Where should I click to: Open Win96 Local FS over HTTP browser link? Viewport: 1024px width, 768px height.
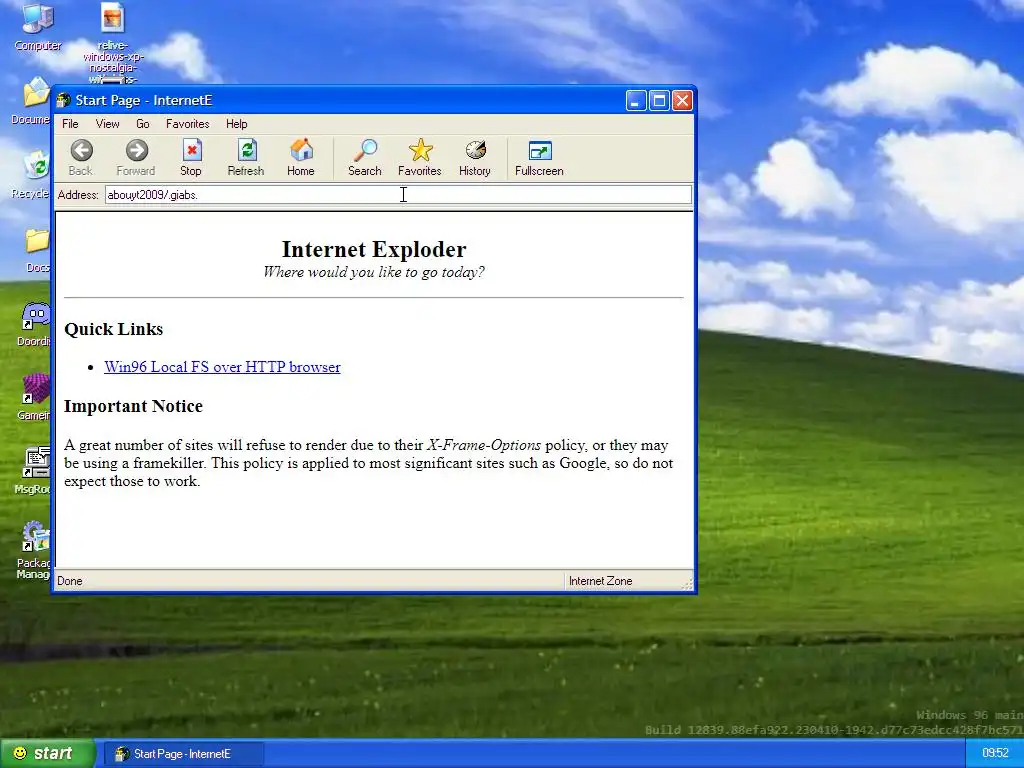(222, 367)
